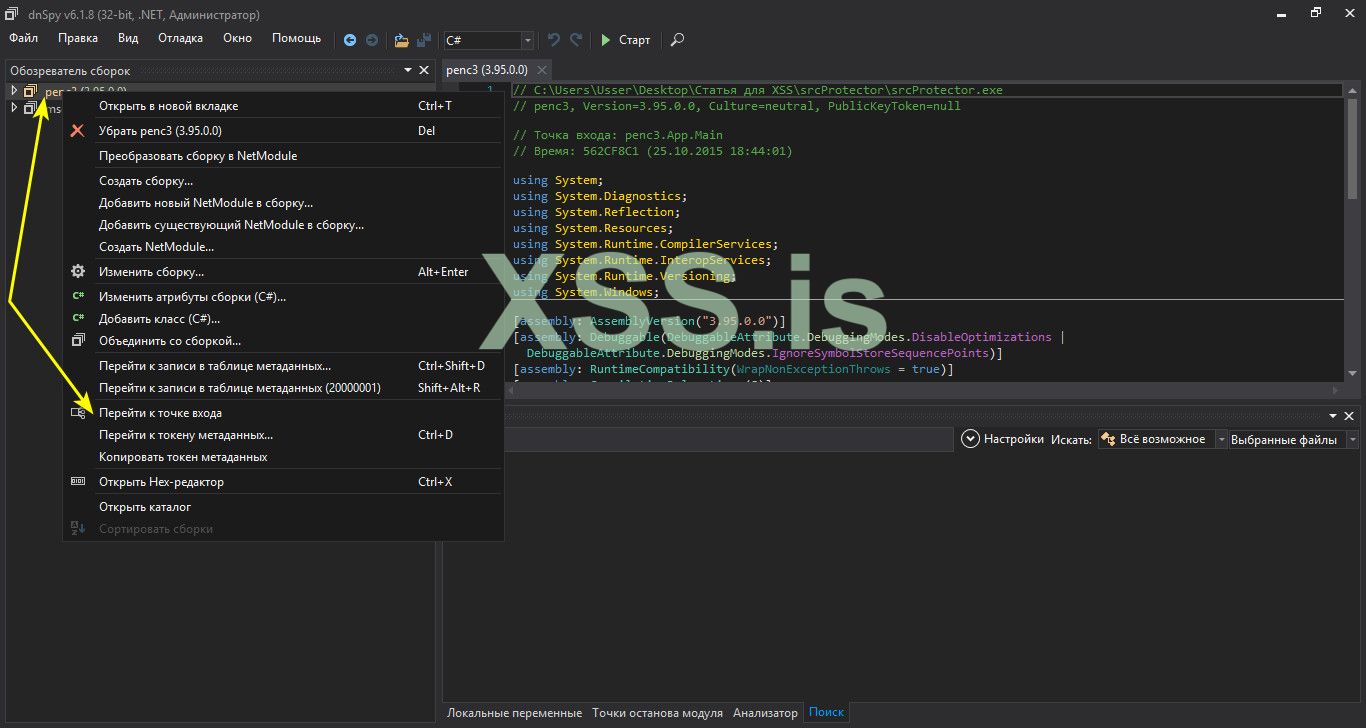
Task: Select Перейти к точке входа menu entry
Action: (160, 413)
